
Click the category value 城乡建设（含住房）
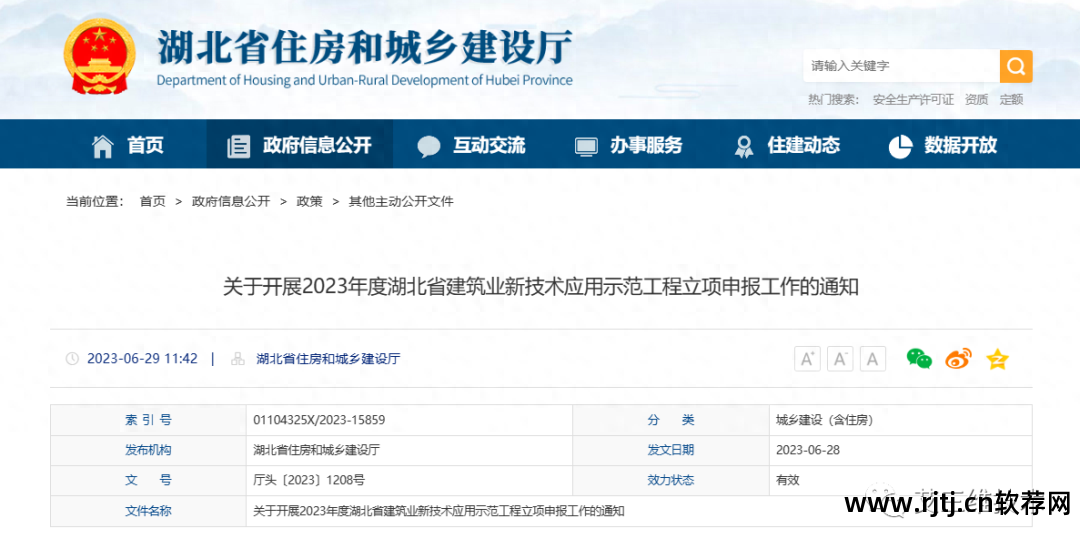(824, 420)
